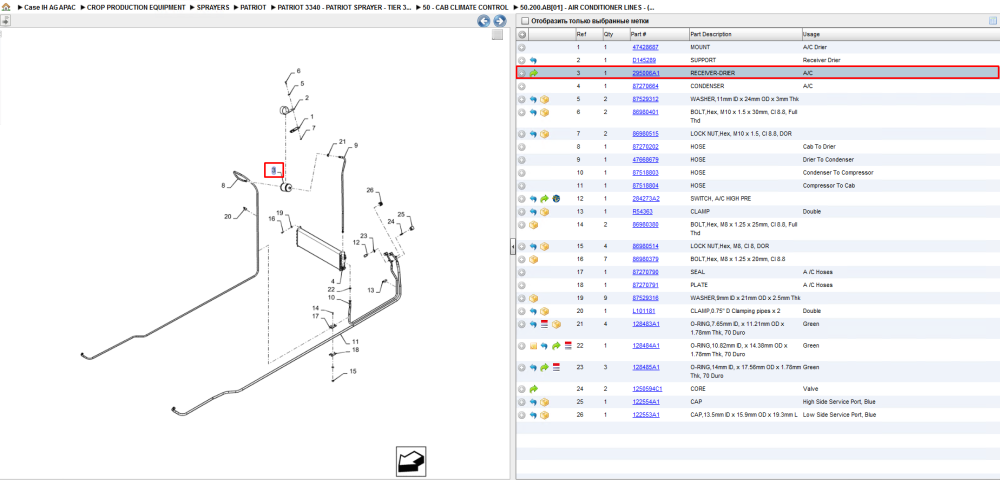Click the globe icon on SWITCH, A/C HIGH PRE row

[x=556, y=199]
